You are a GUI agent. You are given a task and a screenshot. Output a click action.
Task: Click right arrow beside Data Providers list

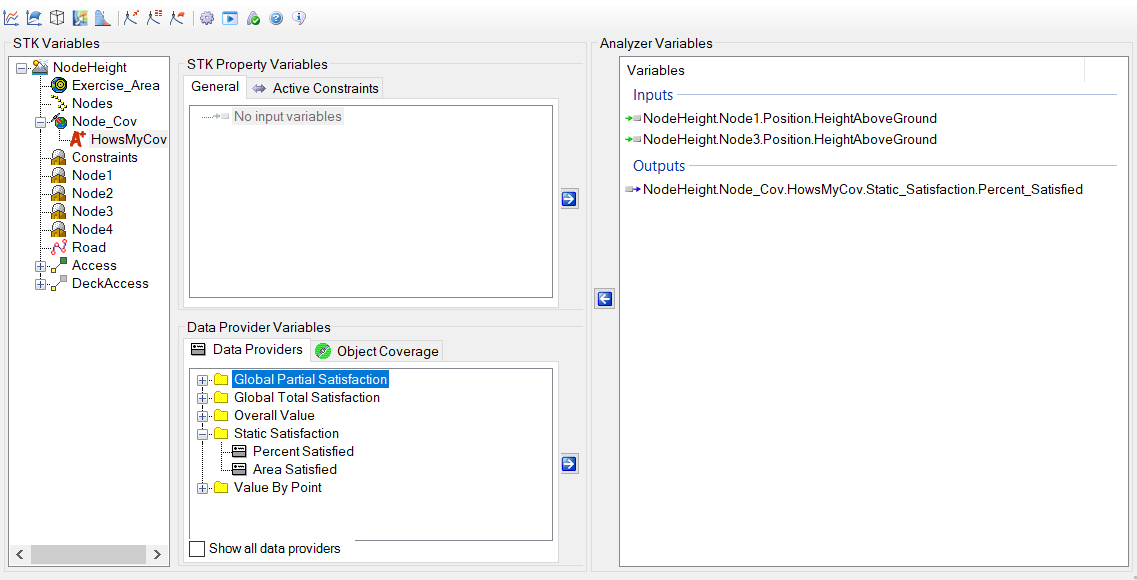(569, 464)
